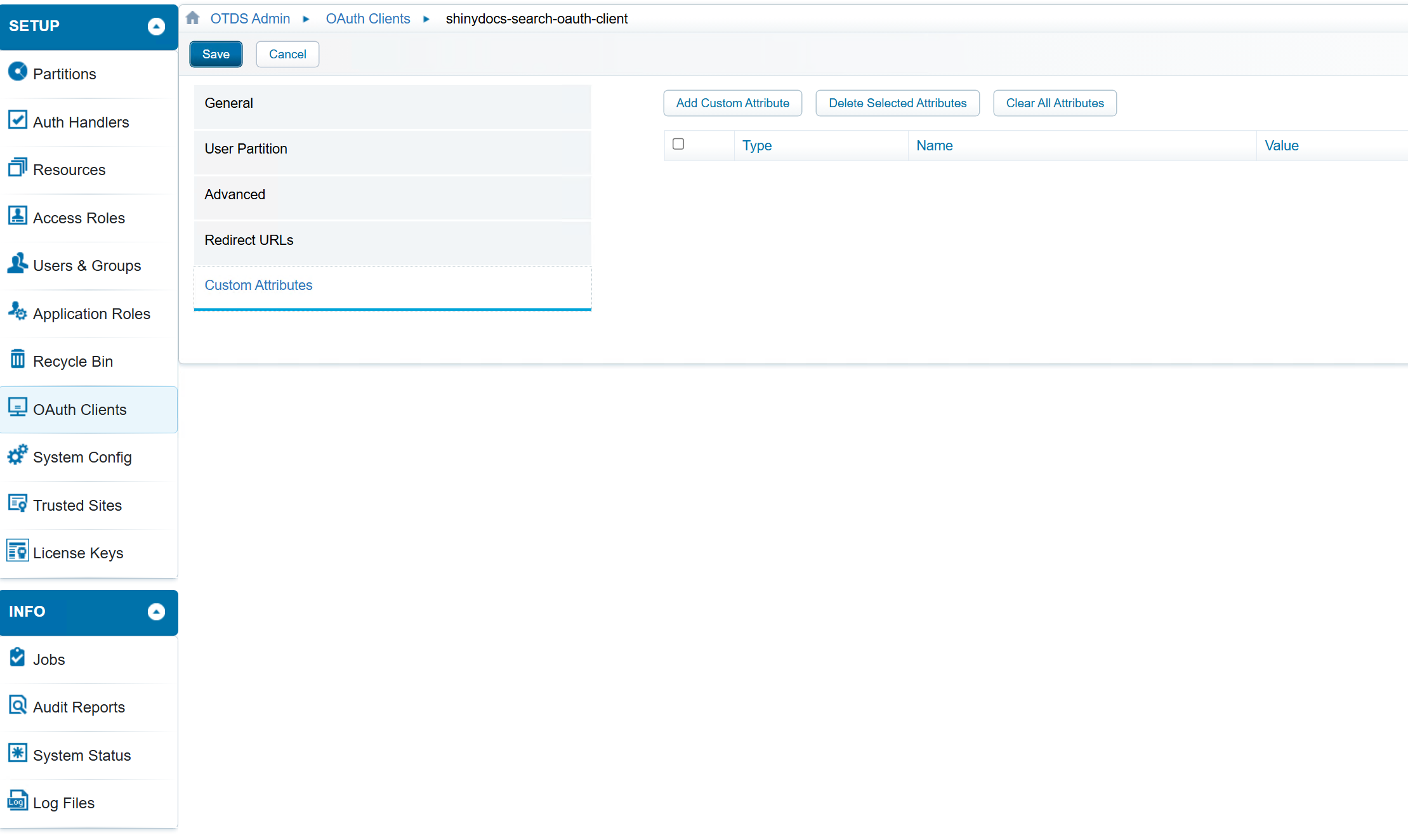Click the License Keys icon
Viewport: 1408px width, 840px height.
click(17, 551)
